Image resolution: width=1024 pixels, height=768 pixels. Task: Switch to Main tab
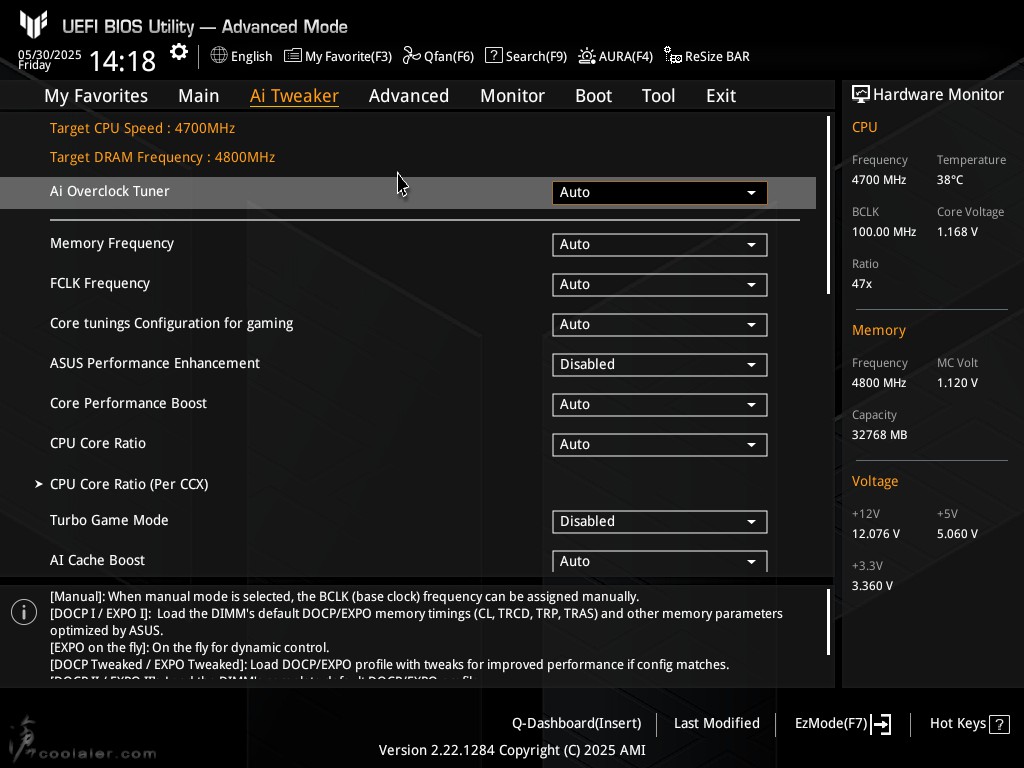point(199,96)
